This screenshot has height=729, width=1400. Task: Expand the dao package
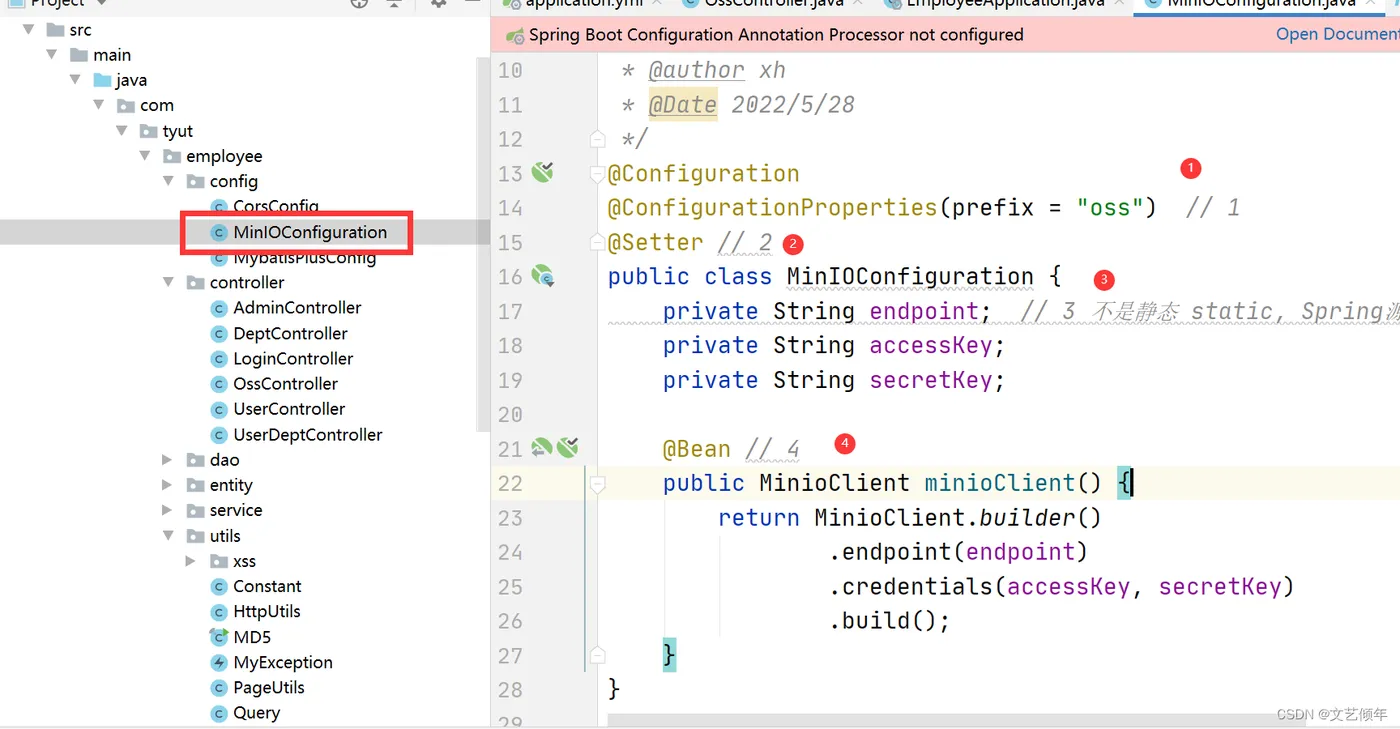click(167, 460)
